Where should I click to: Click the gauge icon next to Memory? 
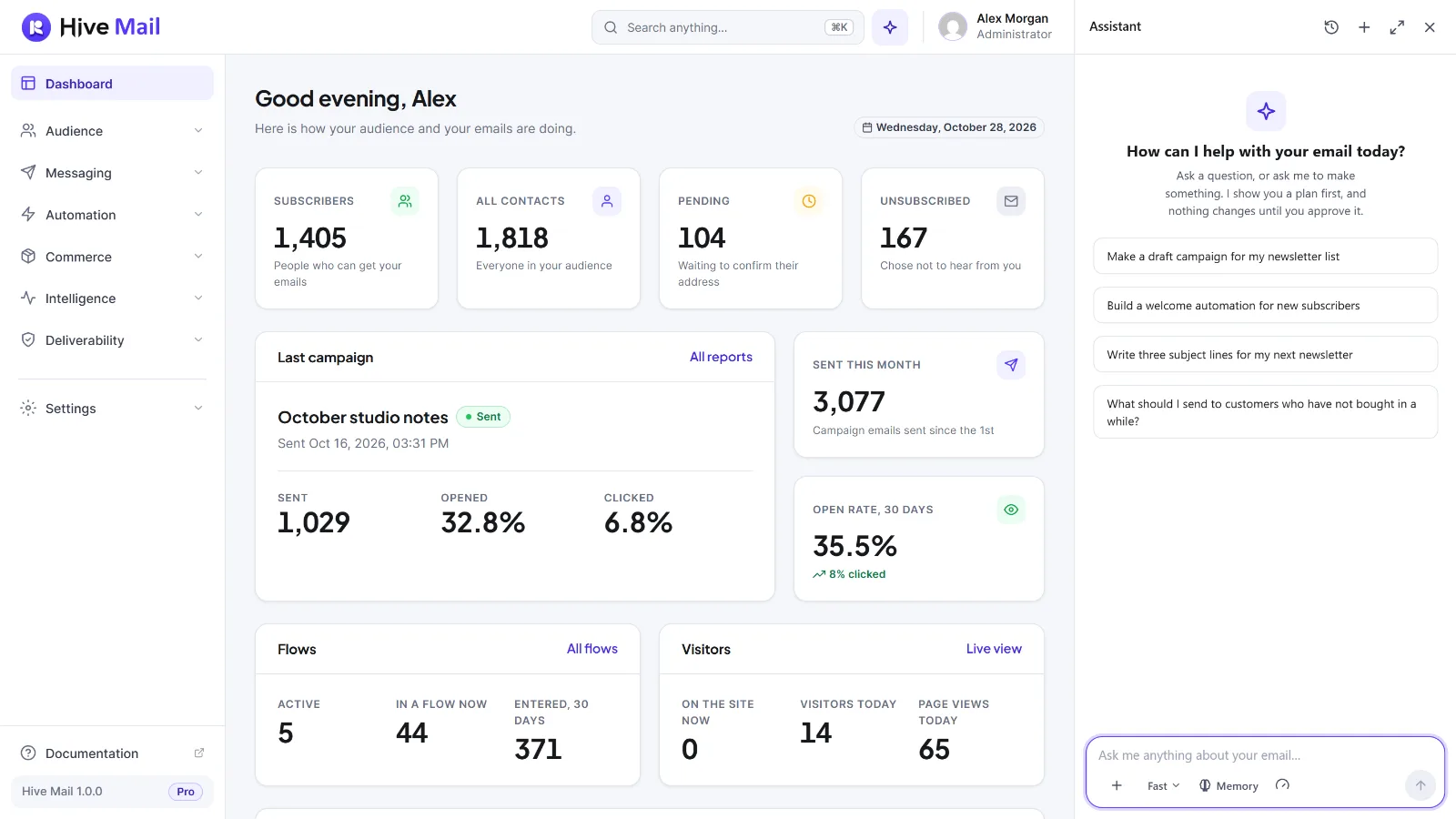1282,785
